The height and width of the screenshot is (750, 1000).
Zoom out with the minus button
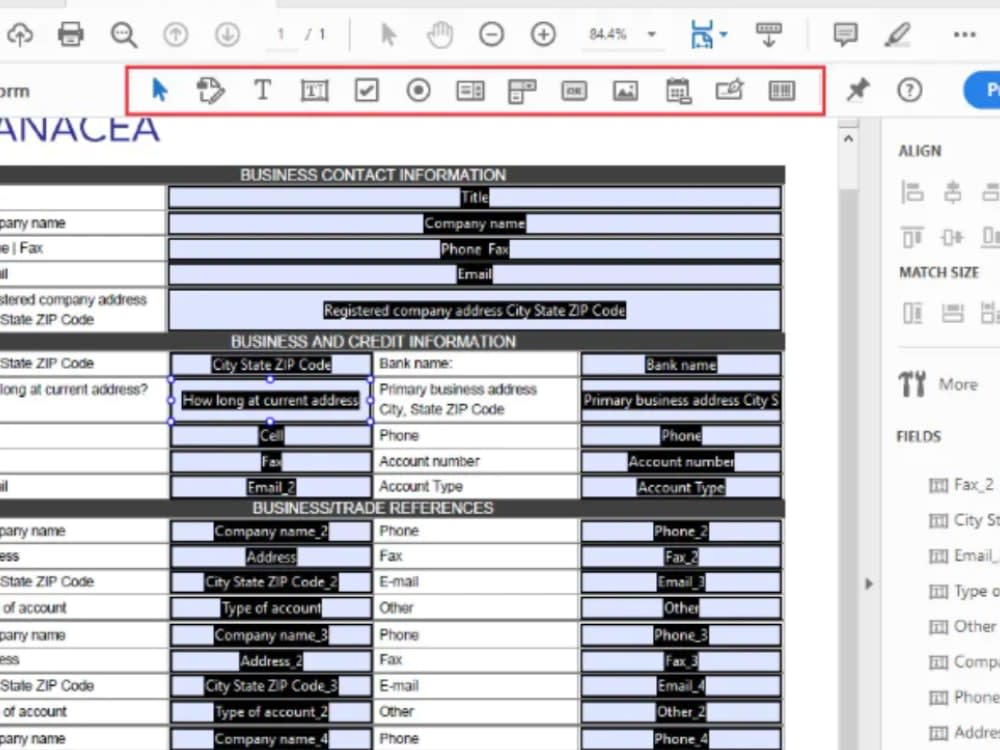tap(491, 34)
